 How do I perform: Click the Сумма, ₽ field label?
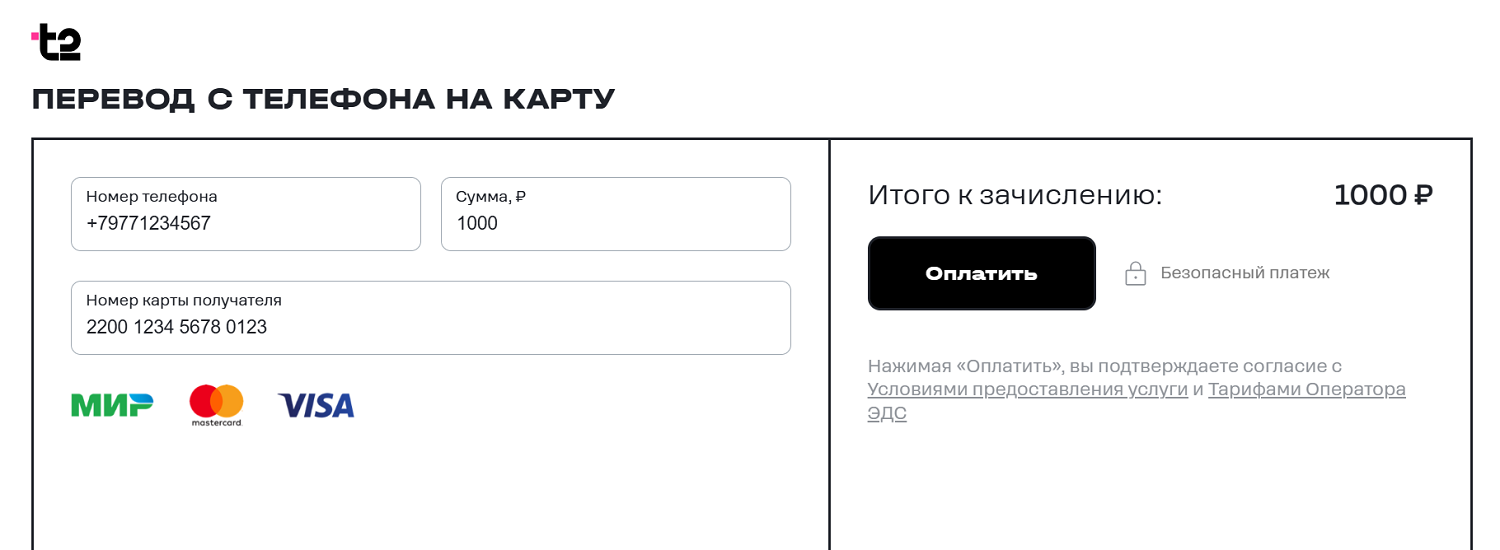491,197
